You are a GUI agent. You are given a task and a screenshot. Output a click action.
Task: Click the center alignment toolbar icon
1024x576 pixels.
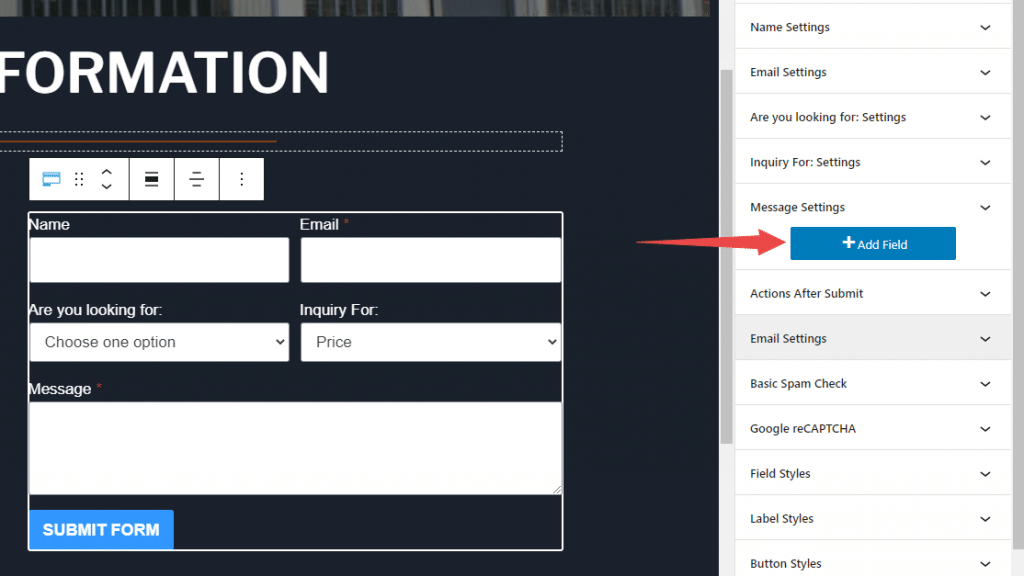(x=197, y=179)
